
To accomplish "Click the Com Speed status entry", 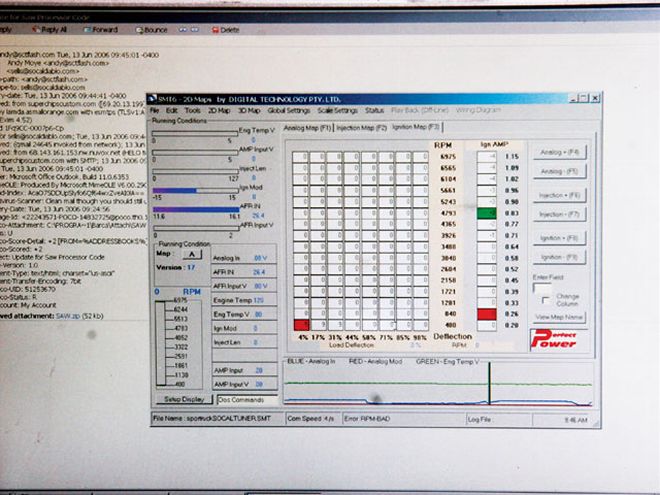I will [312, 419].
